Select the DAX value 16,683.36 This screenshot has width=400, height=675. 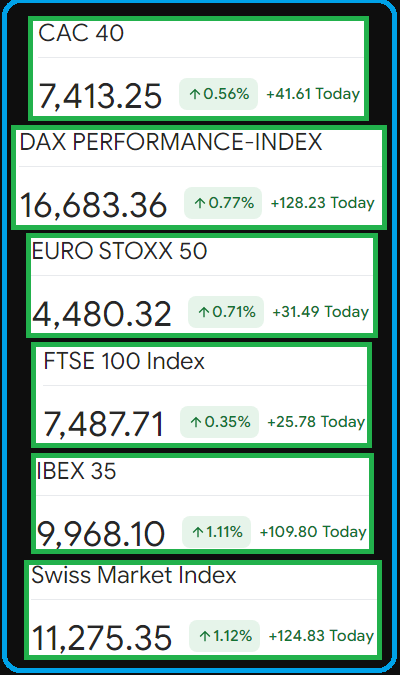click(x=93, y=205)
